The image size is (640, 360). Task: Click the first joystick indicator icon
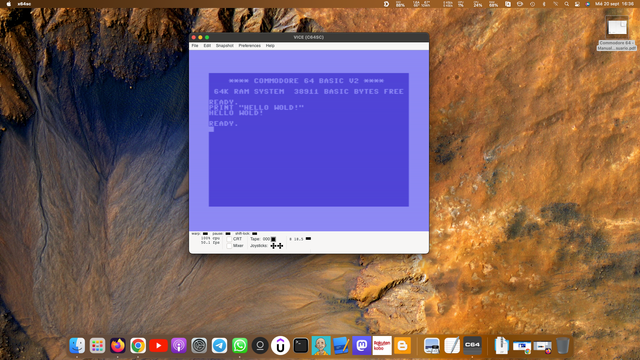[x=273, y=246]
